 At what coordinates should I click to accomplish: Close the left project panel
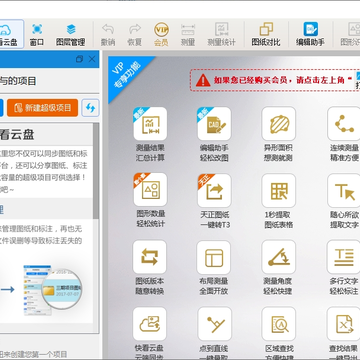point(92,59)
